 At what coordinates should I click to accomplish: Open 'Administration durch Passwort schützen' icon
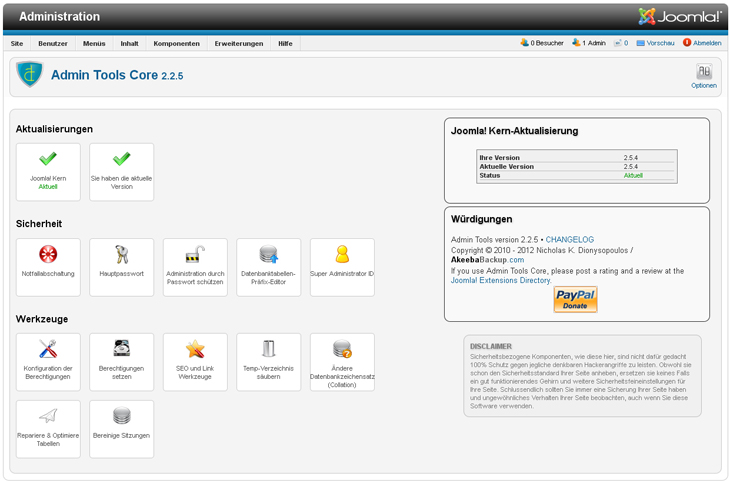(x=195, y=267)
